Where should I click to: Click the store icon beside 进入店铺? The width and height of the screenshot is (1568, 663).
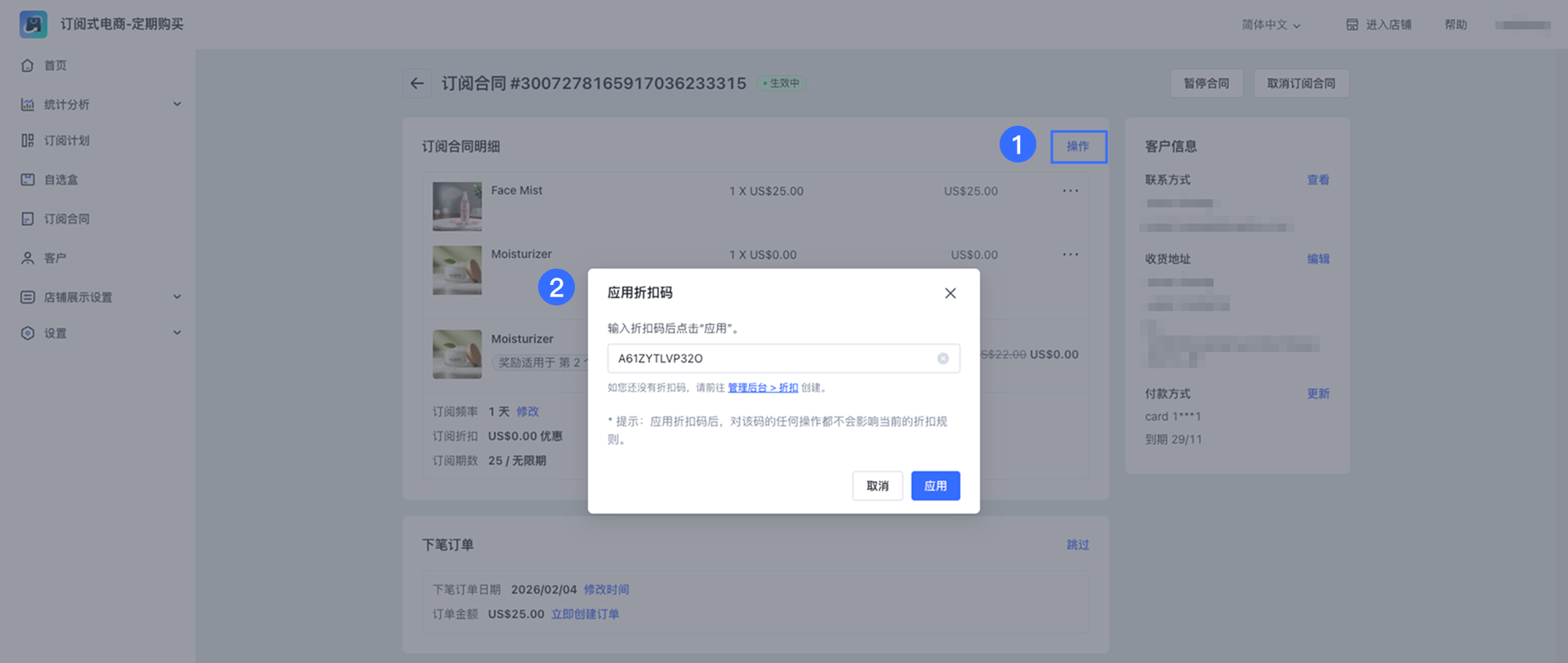tap(1352, 24)
